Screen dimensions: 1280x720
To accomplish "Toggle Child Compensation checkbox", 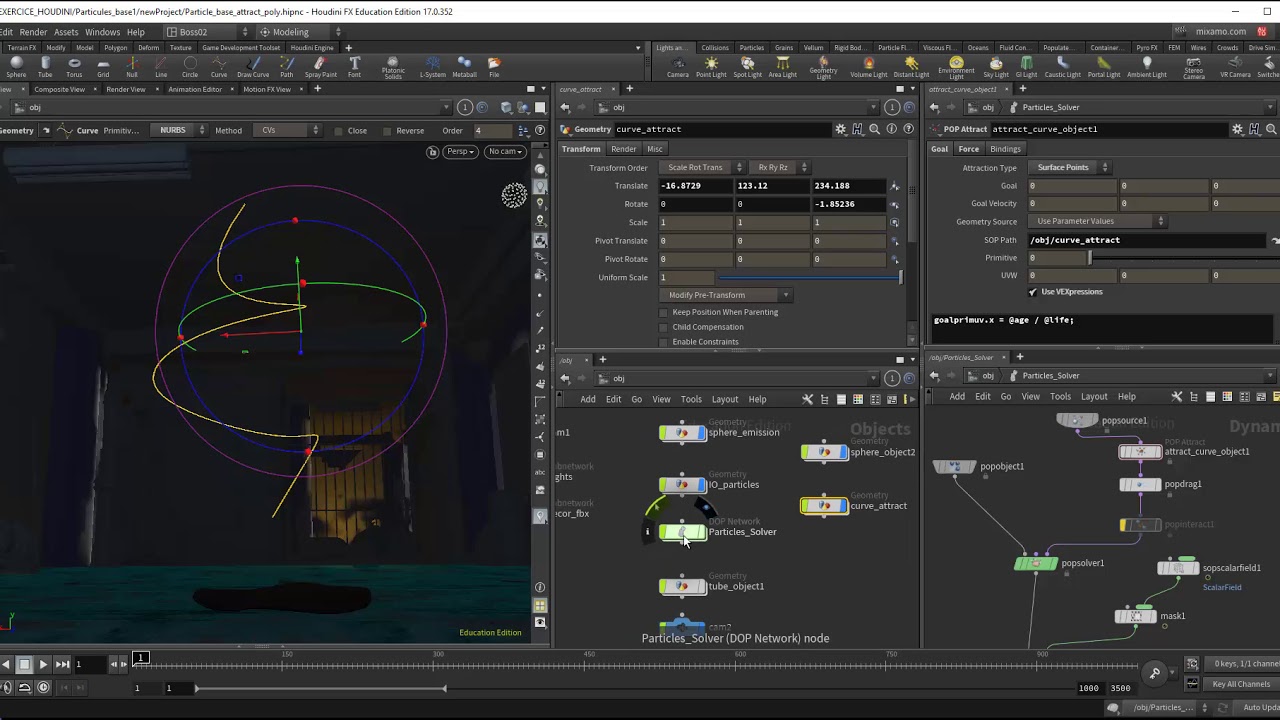I will tap(663, 327).
